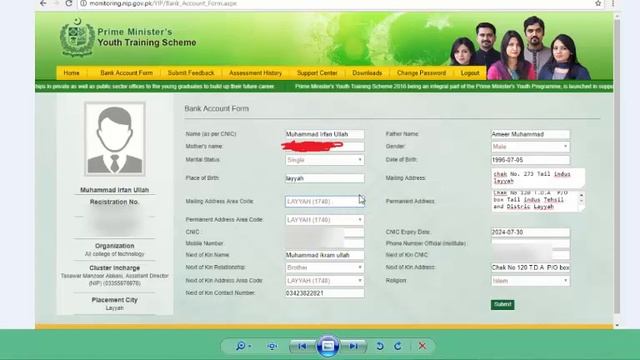The width and height of the screenshot is (640, 360).
Task: Open Bank Account Form menu item
Action: 127,73
